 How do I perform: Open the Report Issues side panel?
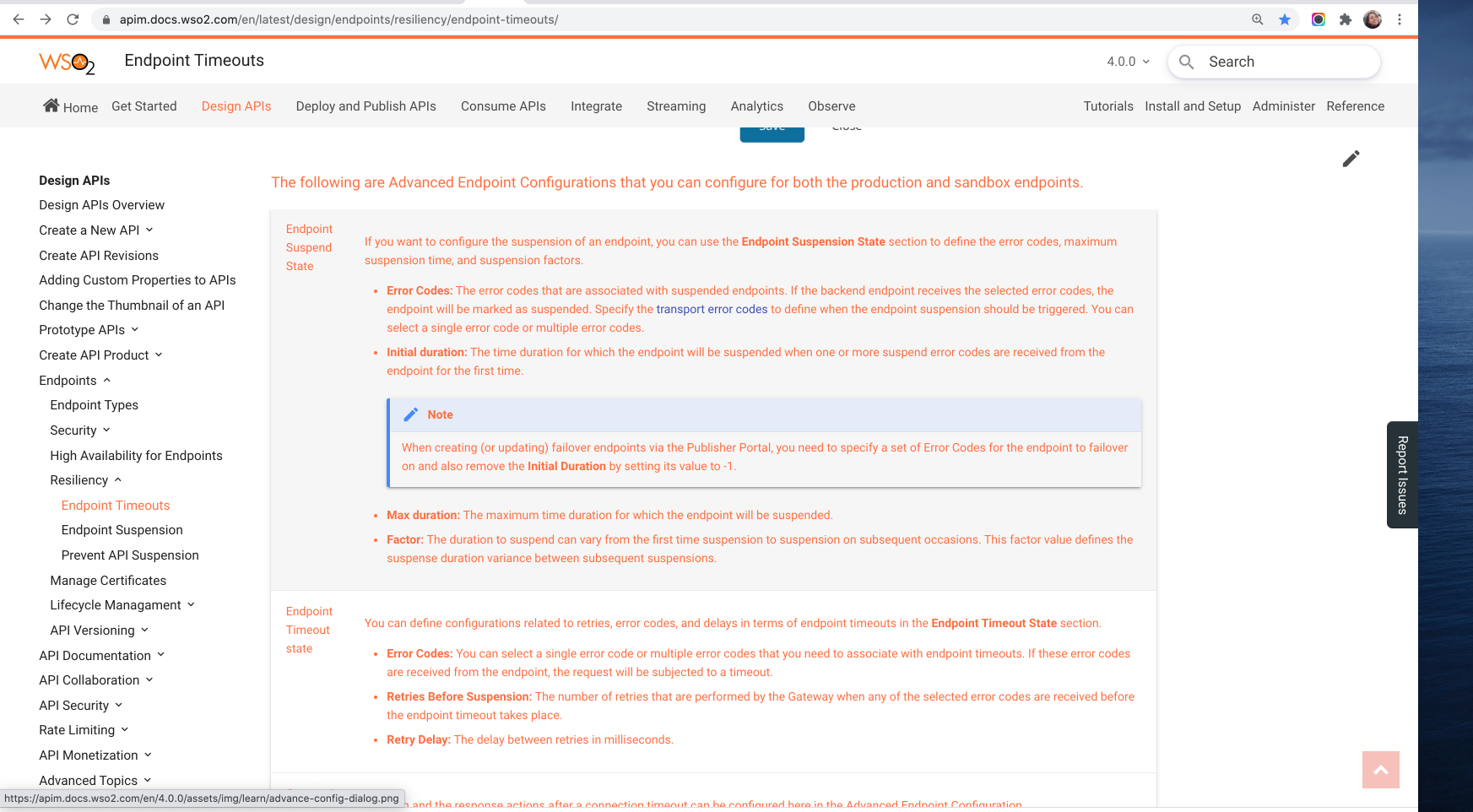(1401, 474)
